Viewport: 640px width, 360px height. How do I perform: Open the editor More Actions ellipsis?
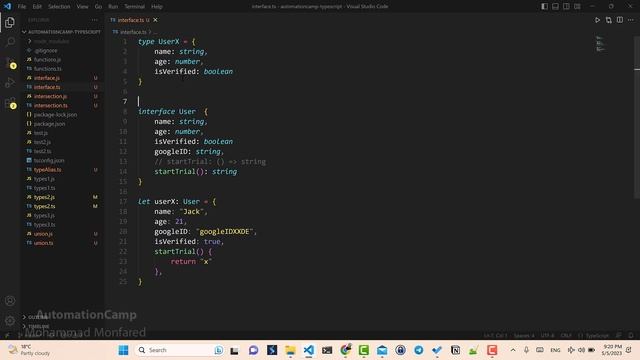[631, 20]
